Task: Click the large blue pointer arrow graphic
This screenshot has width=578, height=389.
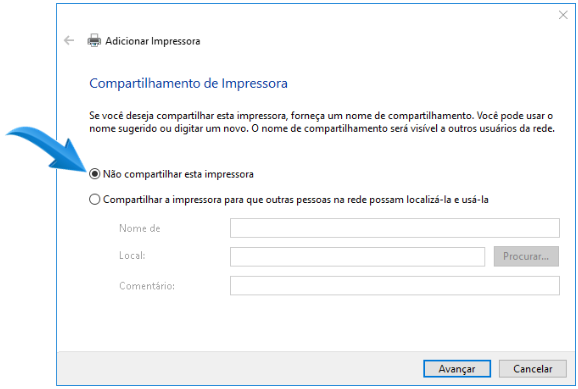Action: click(48, 148)
